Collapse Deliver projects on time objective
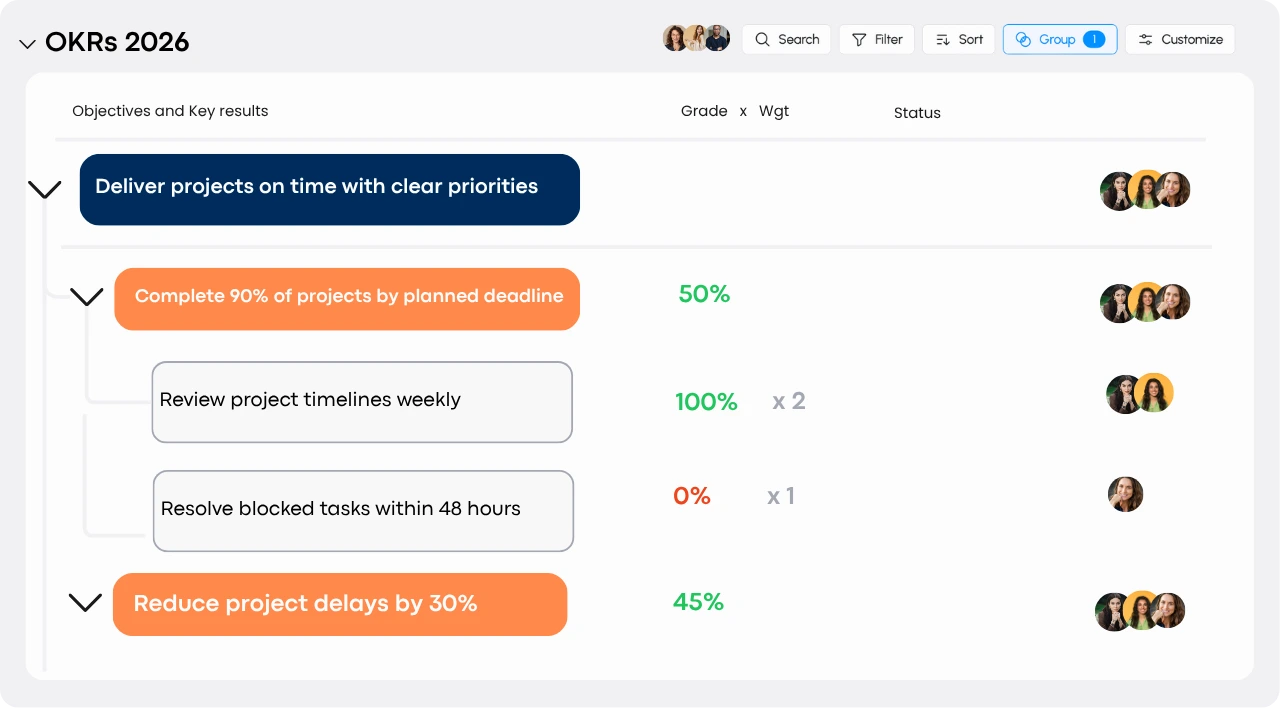 click(45, 189)
